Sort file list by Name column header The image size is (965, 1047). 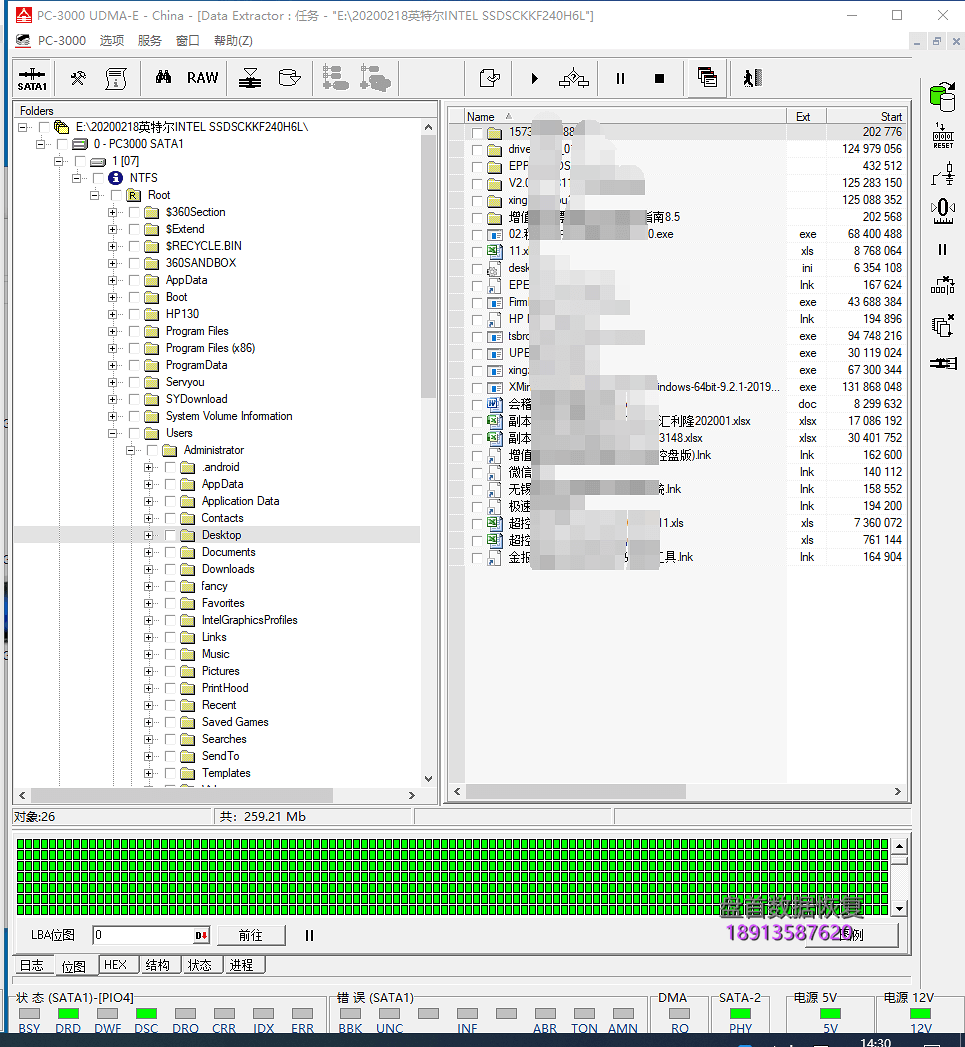[x=624, y=117]
